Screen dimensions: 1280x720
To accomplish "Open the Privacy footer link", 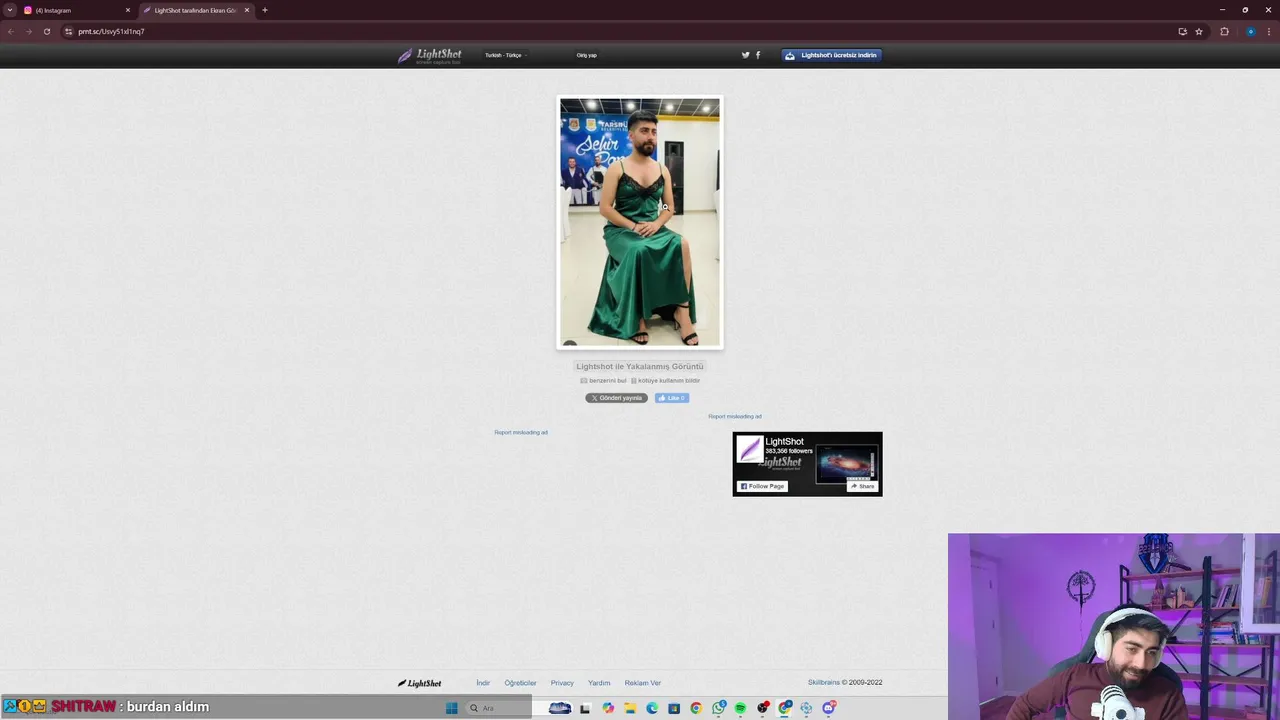I will [562, 683].
